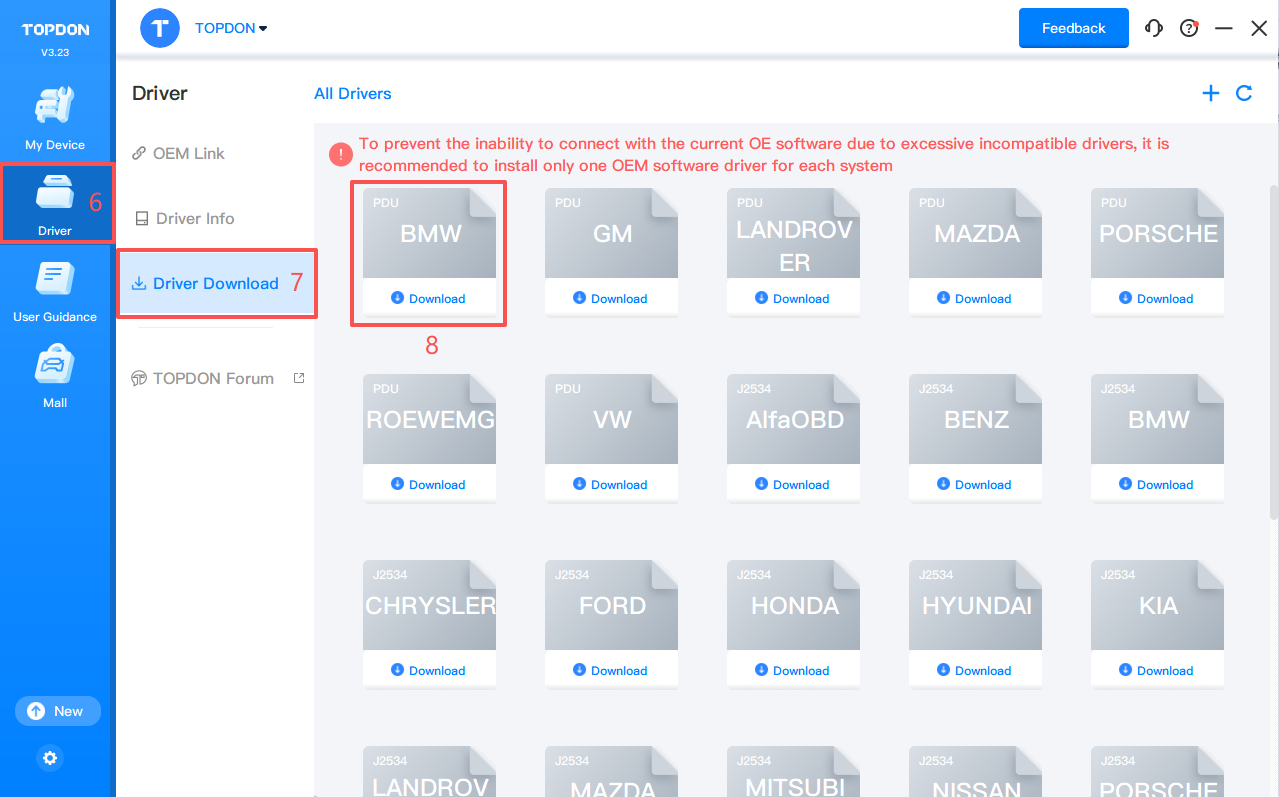Image resolution: width=1279 pixels, height=797 pixels.
Task: Open the Mall shopping icon
Action: (x=55, y=376)
